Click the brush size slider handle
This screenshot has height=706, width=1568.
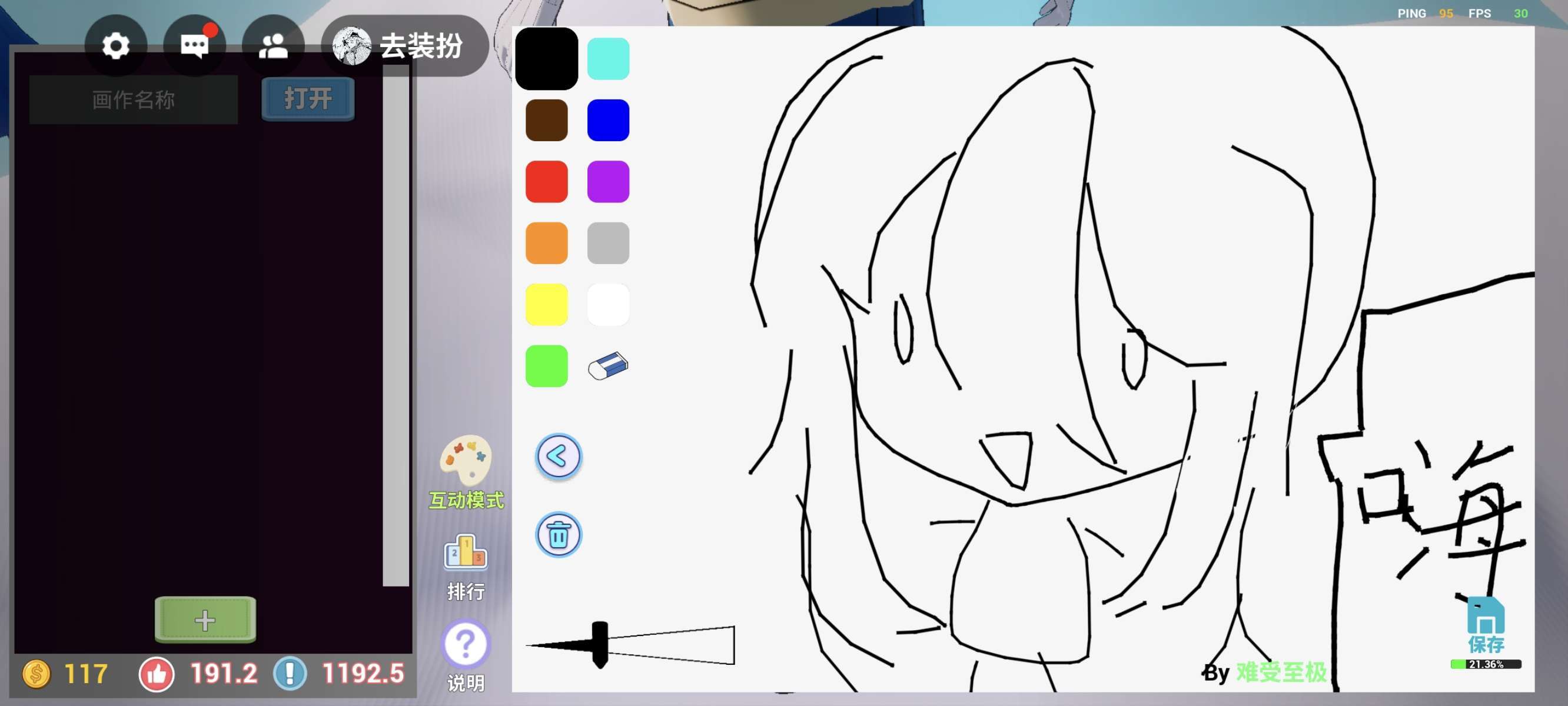600,644
